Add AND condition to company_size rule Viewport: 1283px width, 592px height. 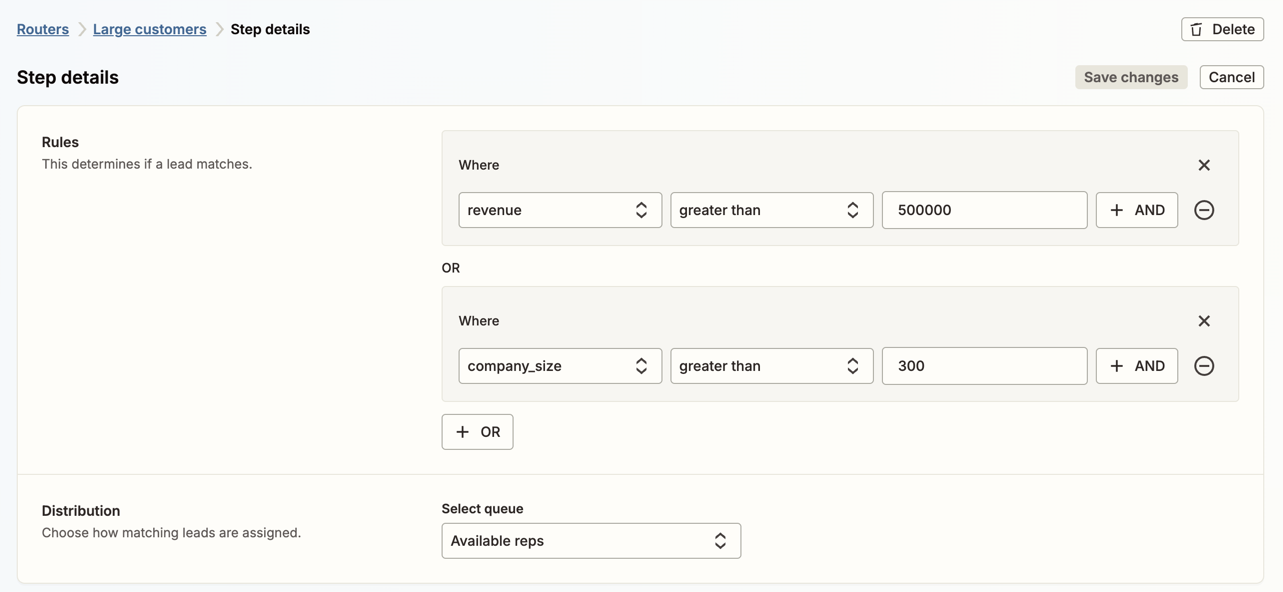1136,366
